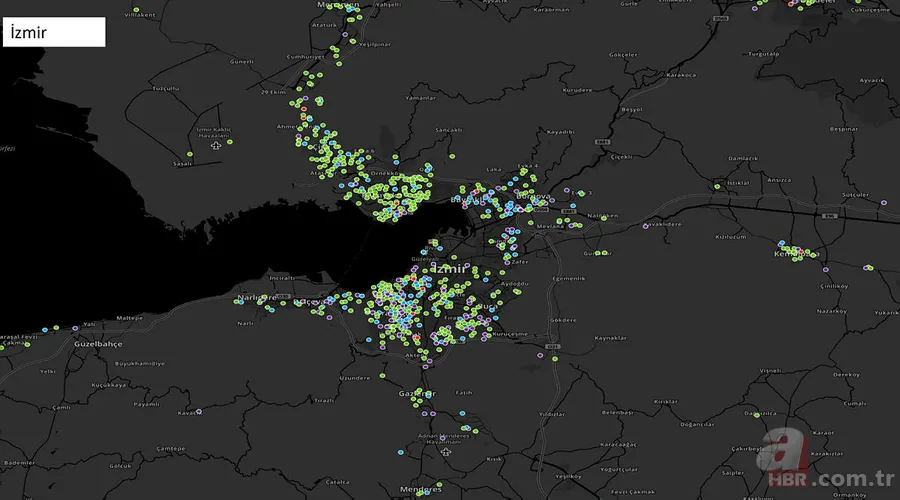Click the Çatalca village label
The image size is (900, 500).
click(x=338, y=482)
